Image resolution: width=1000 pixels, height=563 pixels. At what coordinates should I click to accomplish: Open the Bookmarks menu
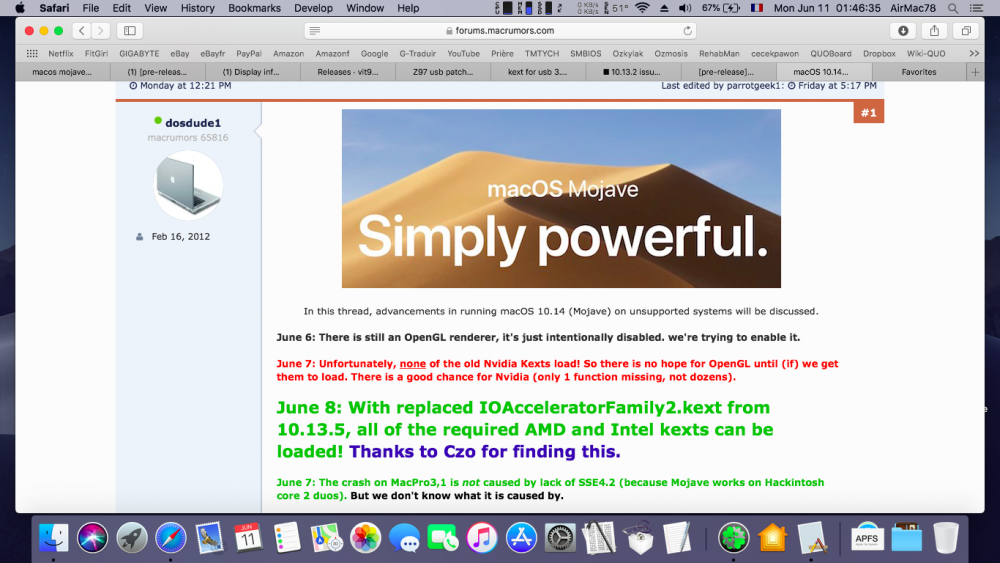[x=254, y=8]
